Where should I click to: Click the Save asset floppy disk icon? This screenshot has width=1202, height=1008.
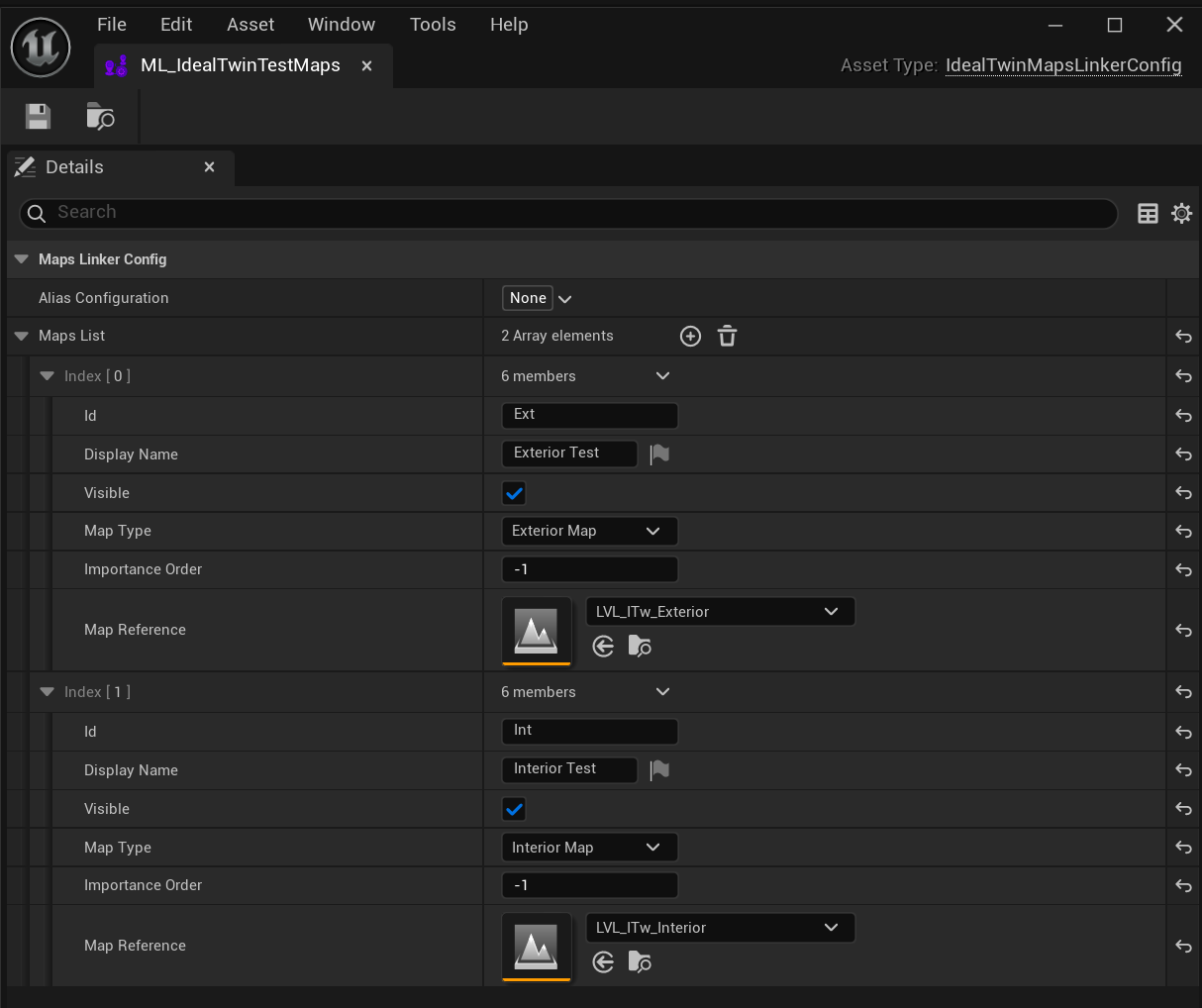(x=38, y=117)
